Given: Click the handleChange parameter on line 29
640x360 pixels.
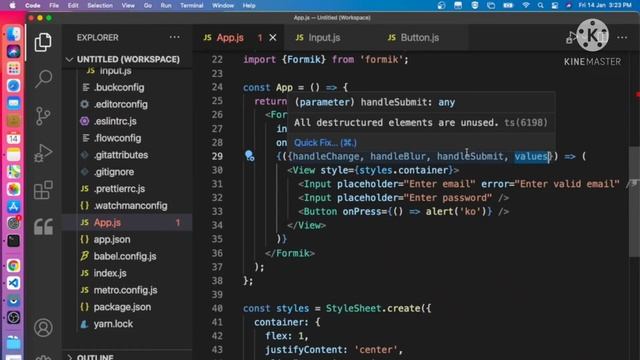Looking at the screenshot, I should [x=326, y=156].
